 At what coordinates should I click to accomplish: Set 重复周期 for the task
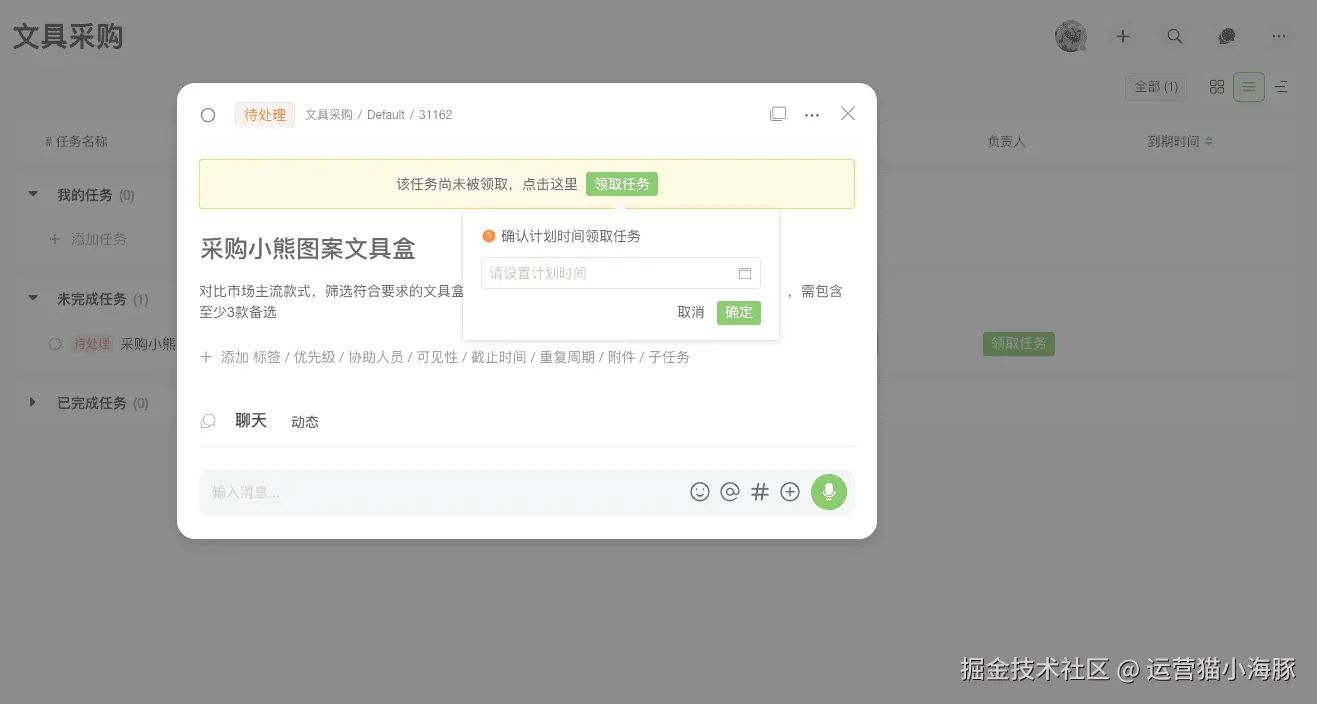click(567, 357)
